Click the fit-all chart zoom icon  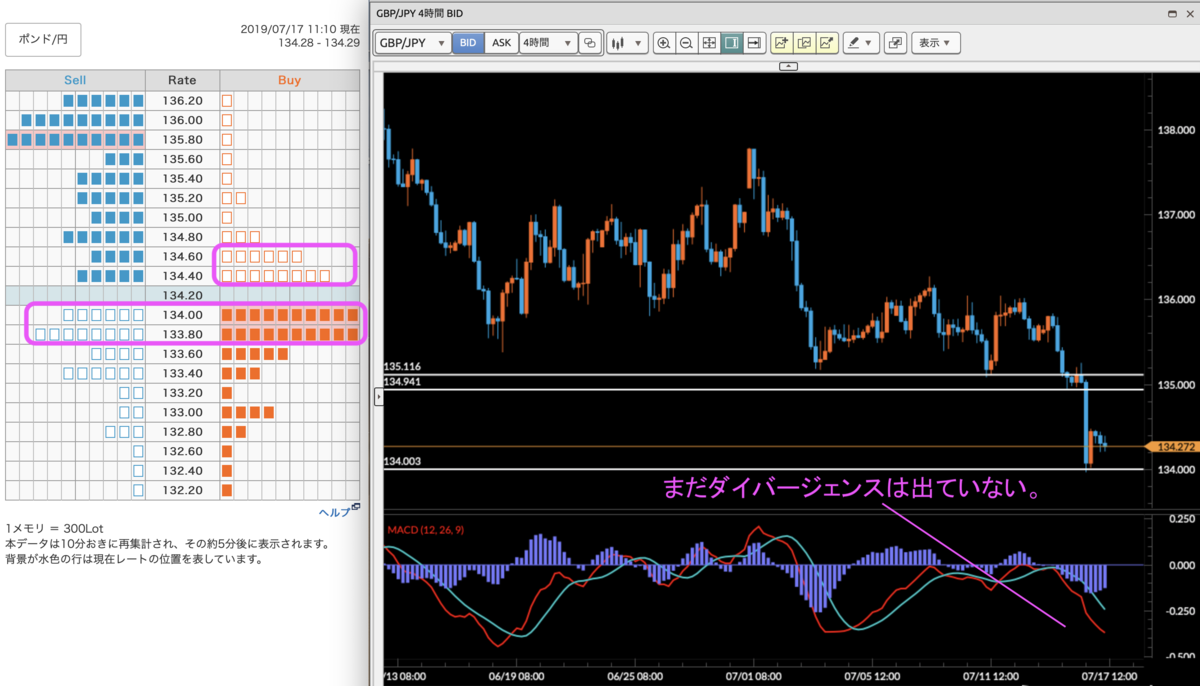point(709,43)
